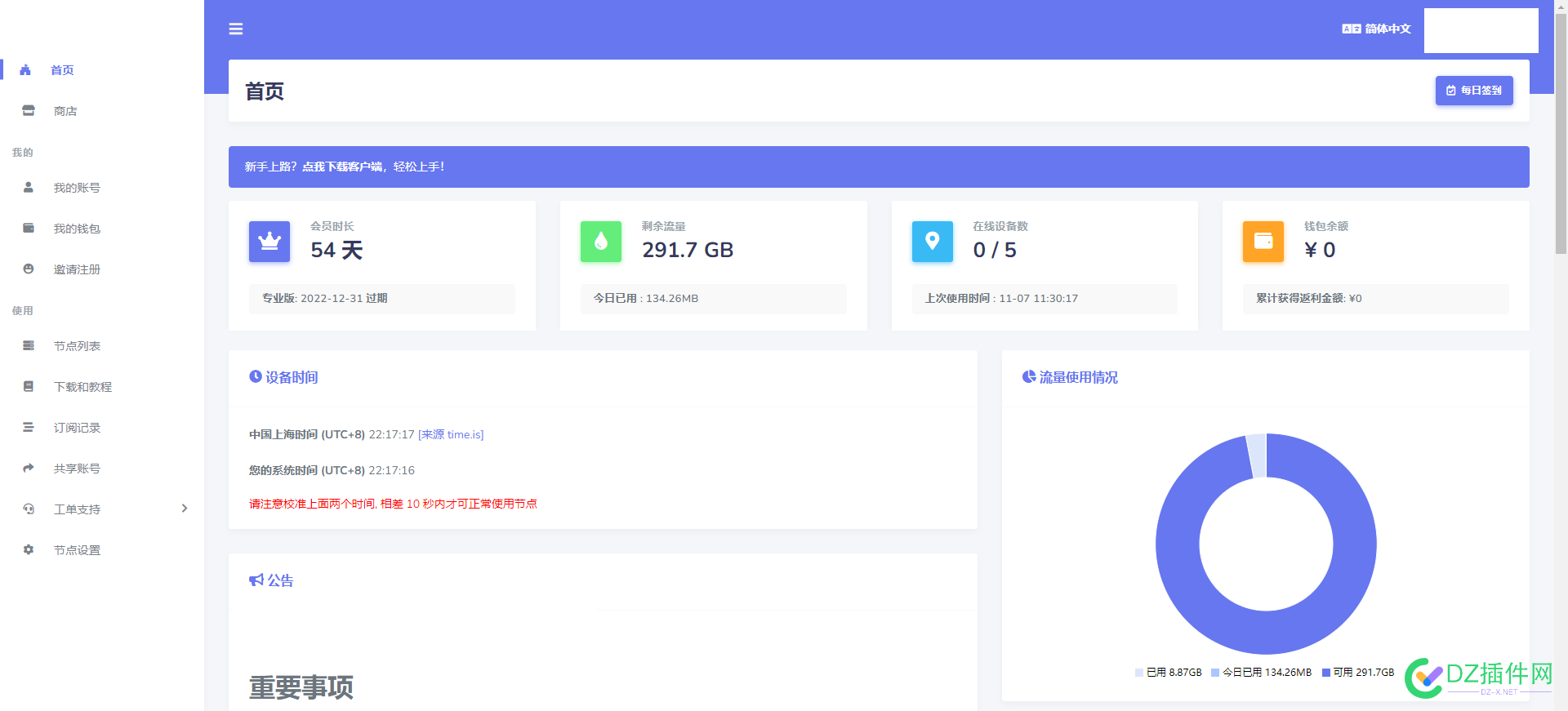Screen dimensions: 1568x711
Task: Open 节点列表 in sidebar
Action: (x=77, y=346)
